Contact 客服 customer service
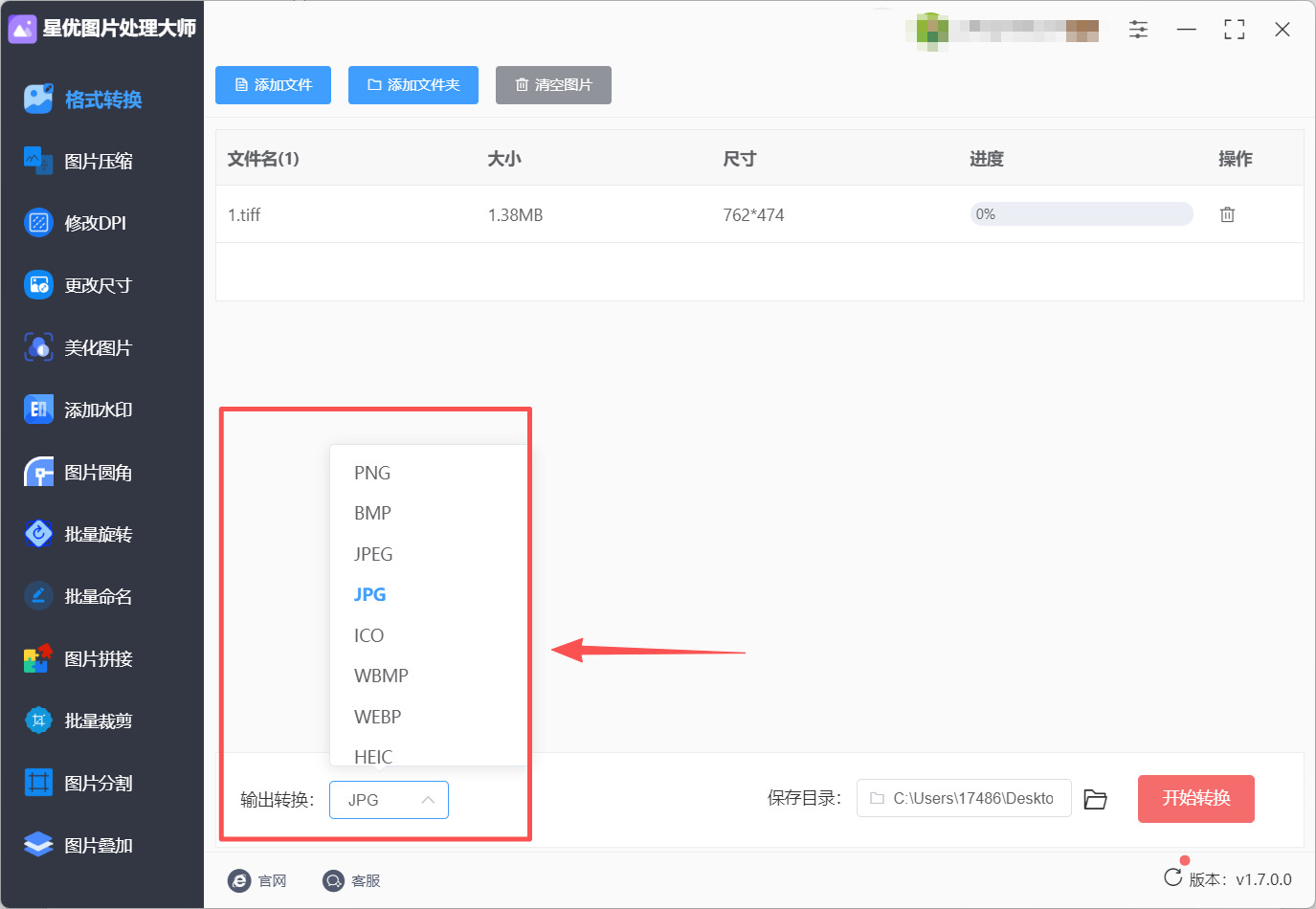The width and height of the screenshot is (1316, 909). [x=351, y=880]
